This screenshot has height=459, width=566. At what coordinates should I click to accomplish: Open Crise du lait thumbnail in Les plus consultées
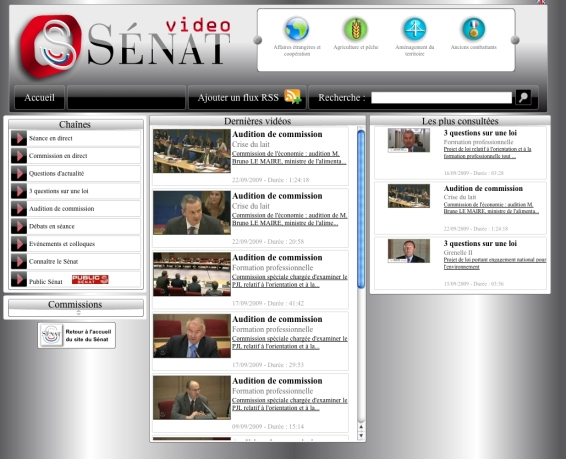click(409, 196)
